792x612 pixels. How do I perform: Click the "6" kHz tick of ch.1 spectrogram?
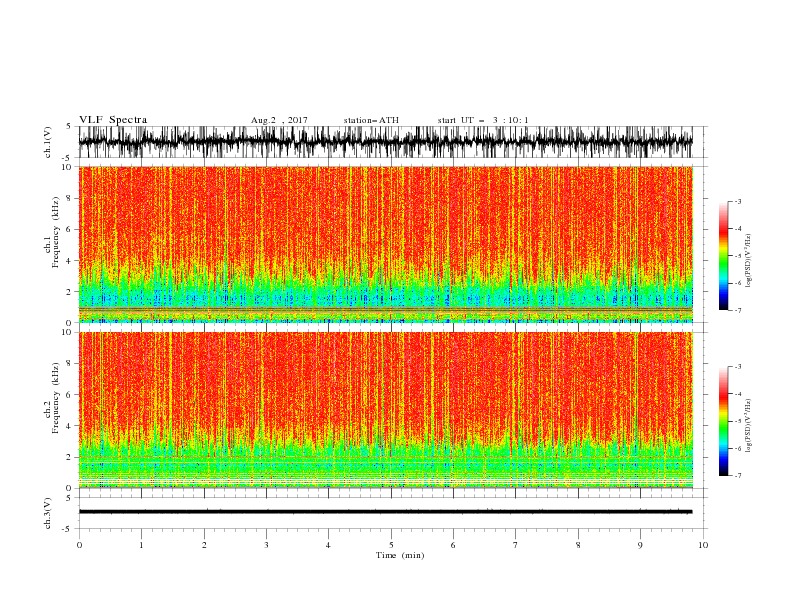pyautogui.click(x=69, y=229)
